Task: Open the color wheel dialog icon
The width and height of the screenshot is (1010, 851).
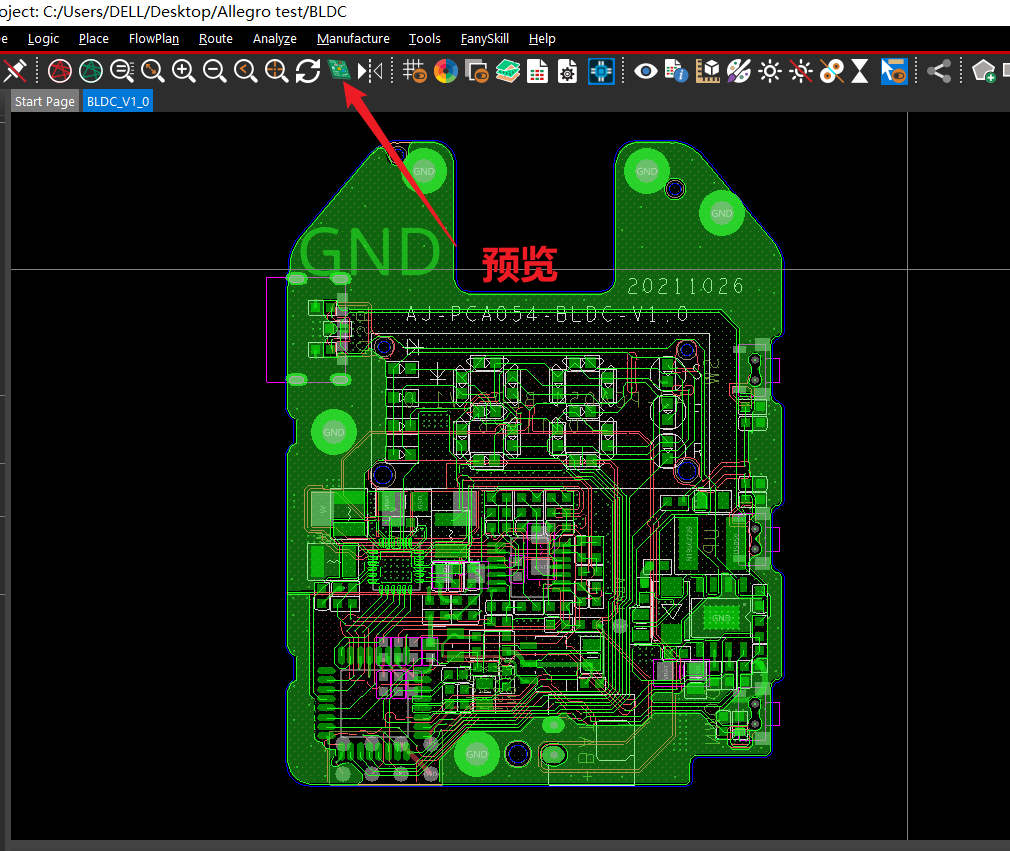Action: click(x=445, y=71)
